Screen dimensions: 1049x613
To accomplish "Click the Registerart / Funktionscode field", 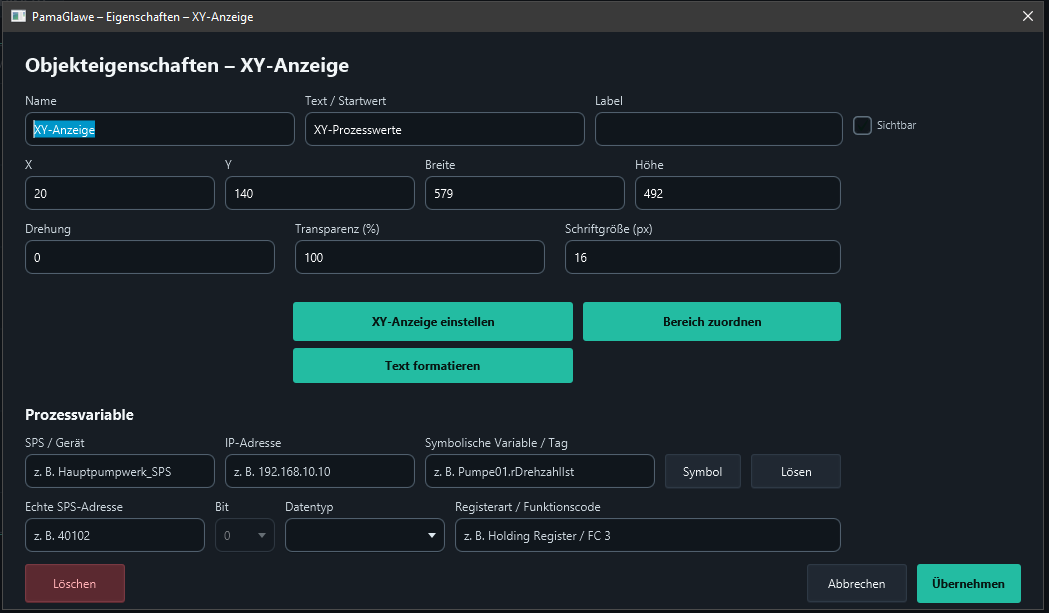I will (648, 535).
